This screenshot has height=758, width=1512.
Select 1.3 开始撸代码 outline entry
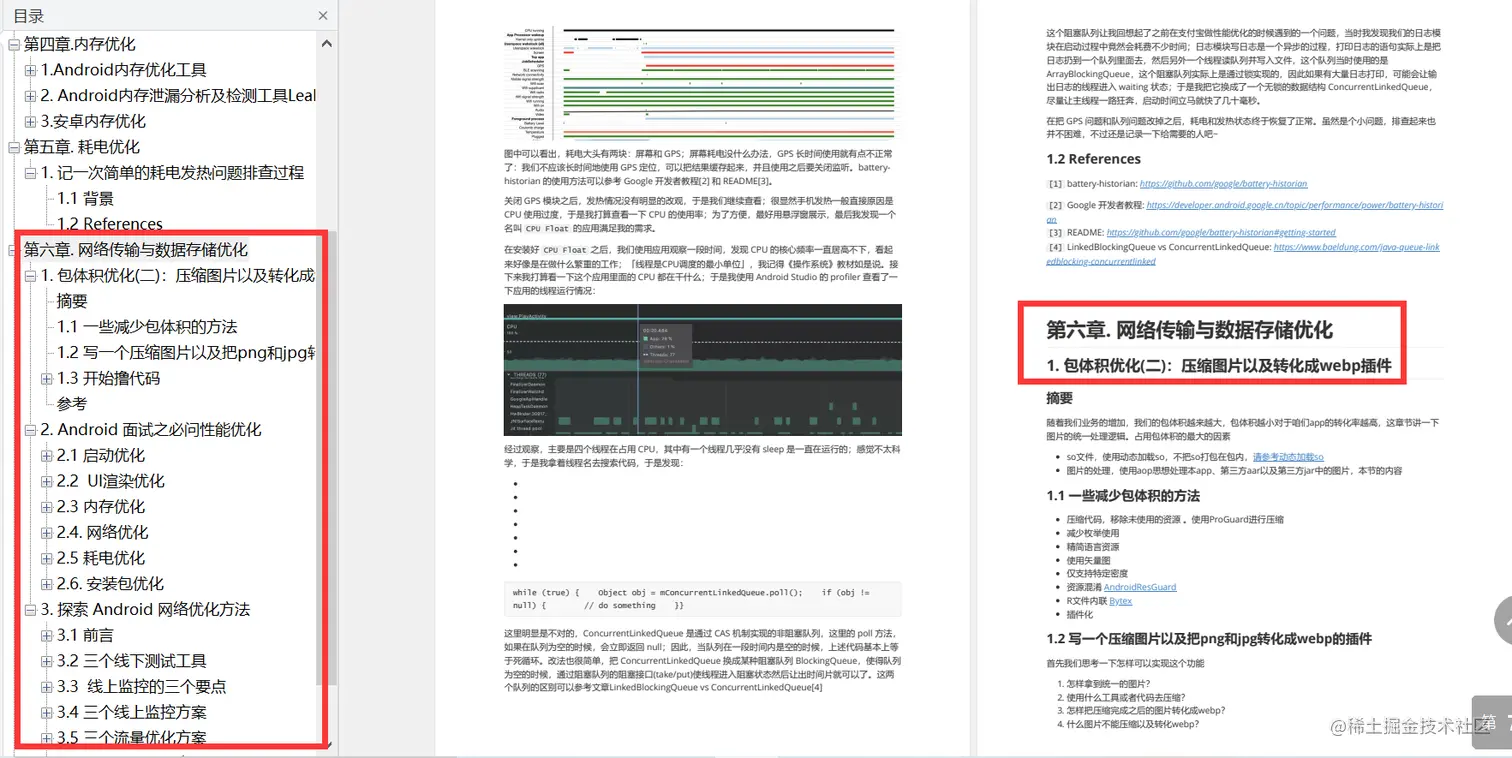108,378
